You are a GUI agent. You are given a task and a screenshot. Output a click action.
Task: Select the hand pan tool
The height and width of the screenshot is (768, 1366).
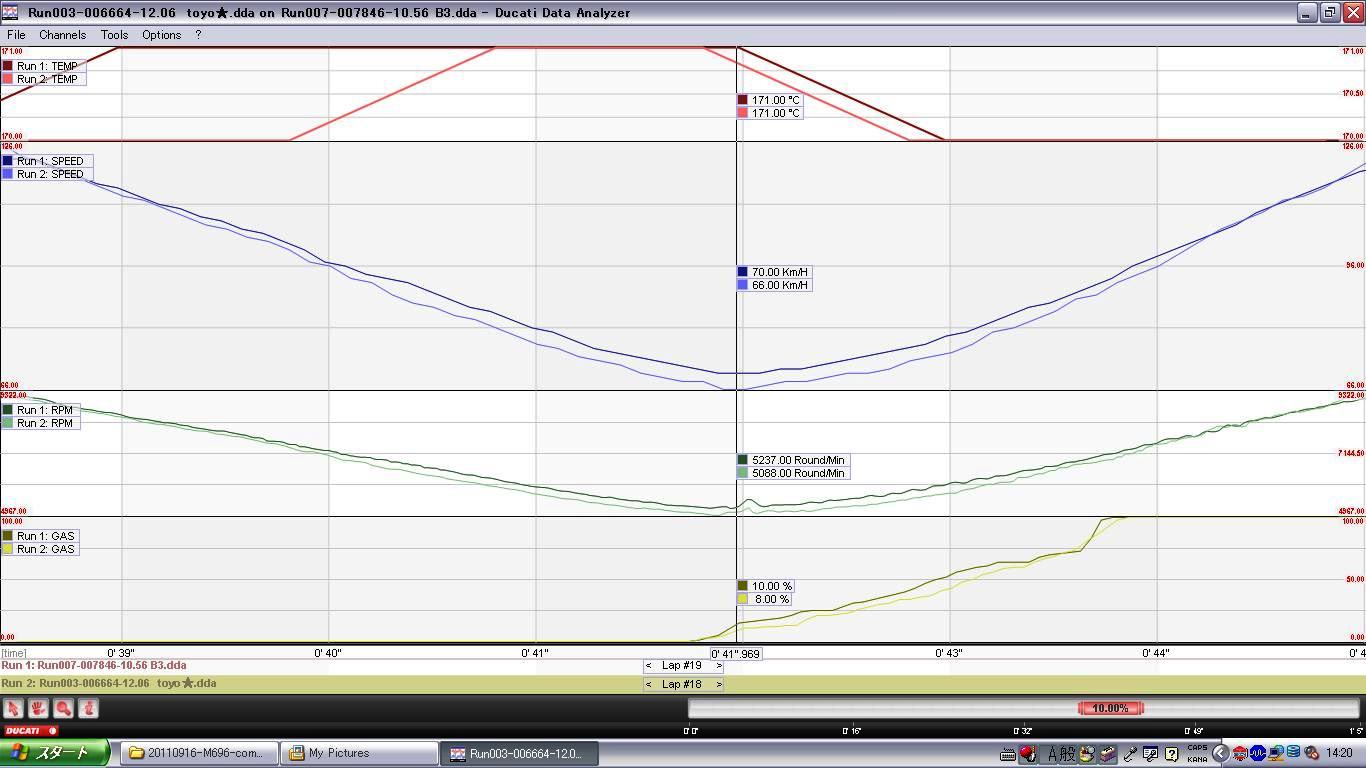click(x=38, y=709)
